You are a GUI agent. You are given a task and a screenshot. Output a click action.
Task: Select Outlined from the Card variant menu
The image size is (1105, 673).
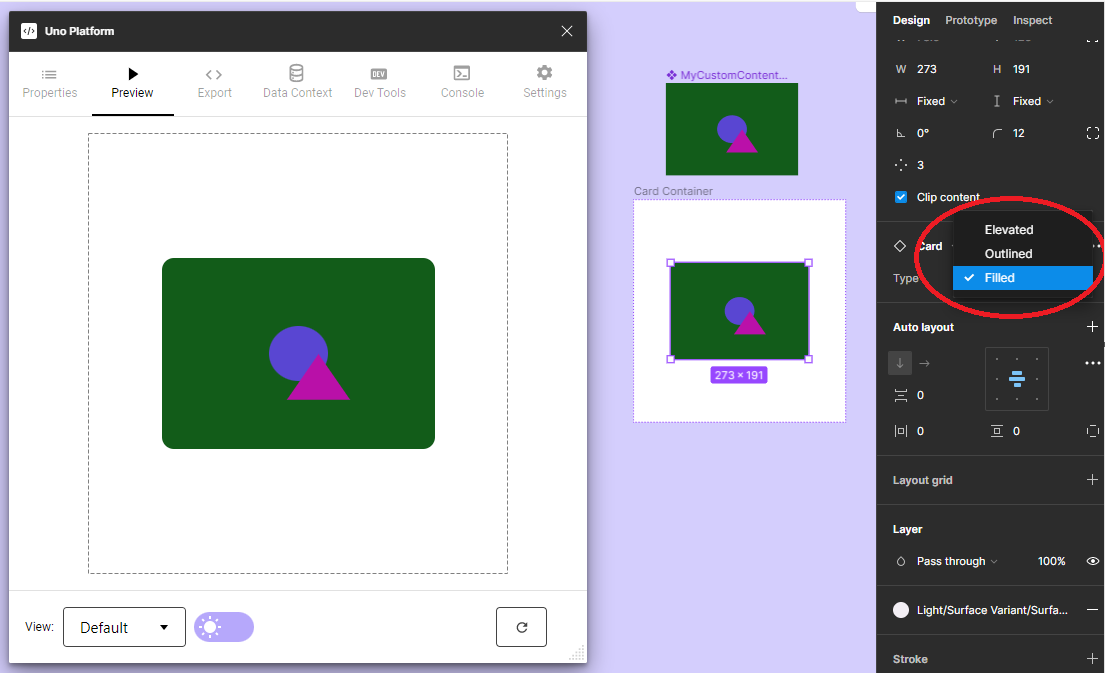point(1009,253)
